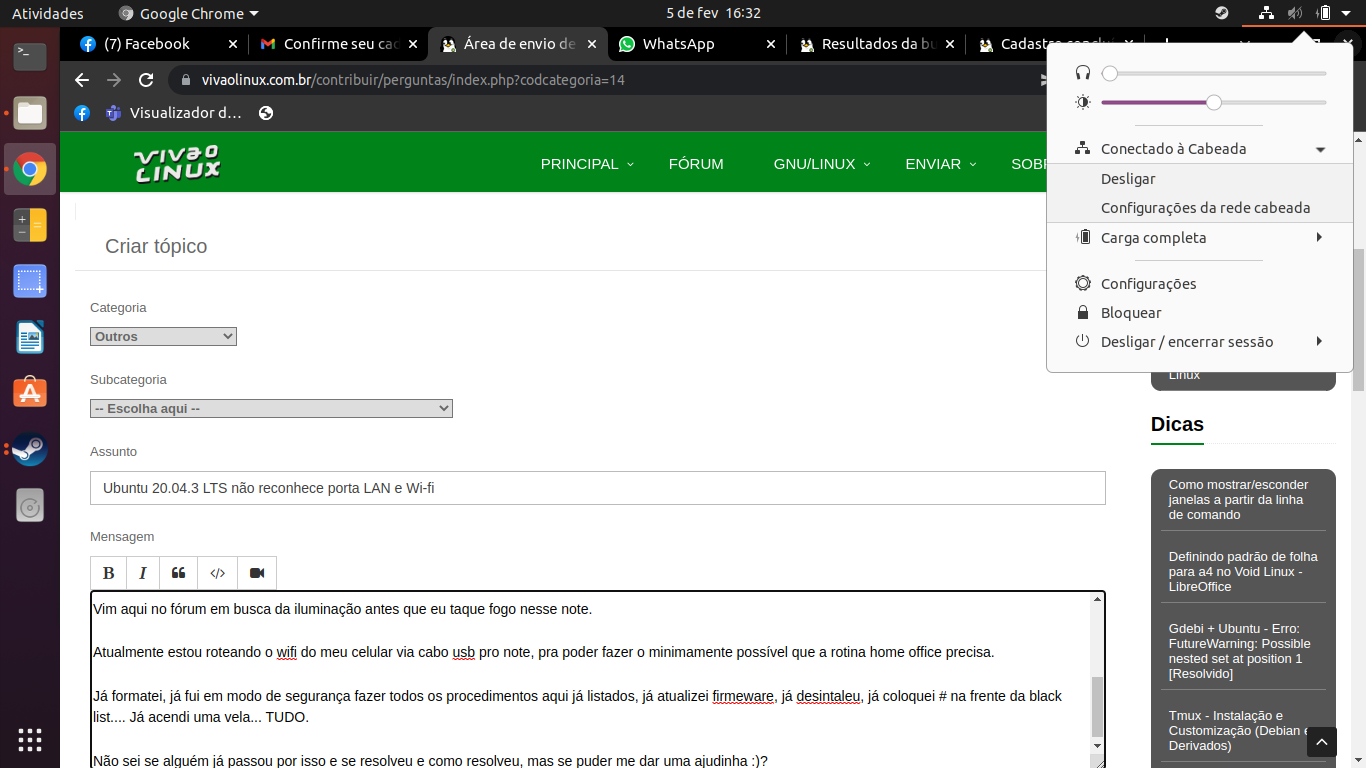Expand the ENVIAR menu
1366x768 pixels.
(x=941, y=164)
